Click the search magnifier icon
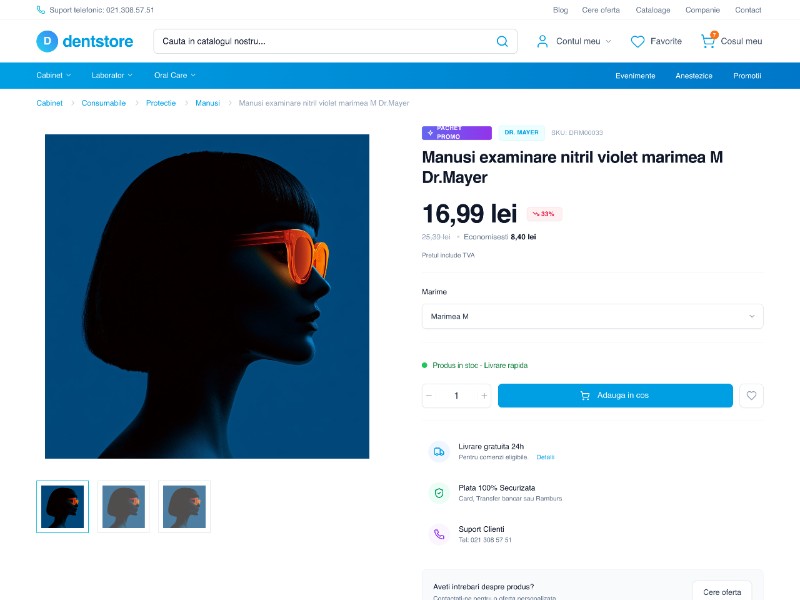This screenshot has height=600, width=800. (502, 41)
